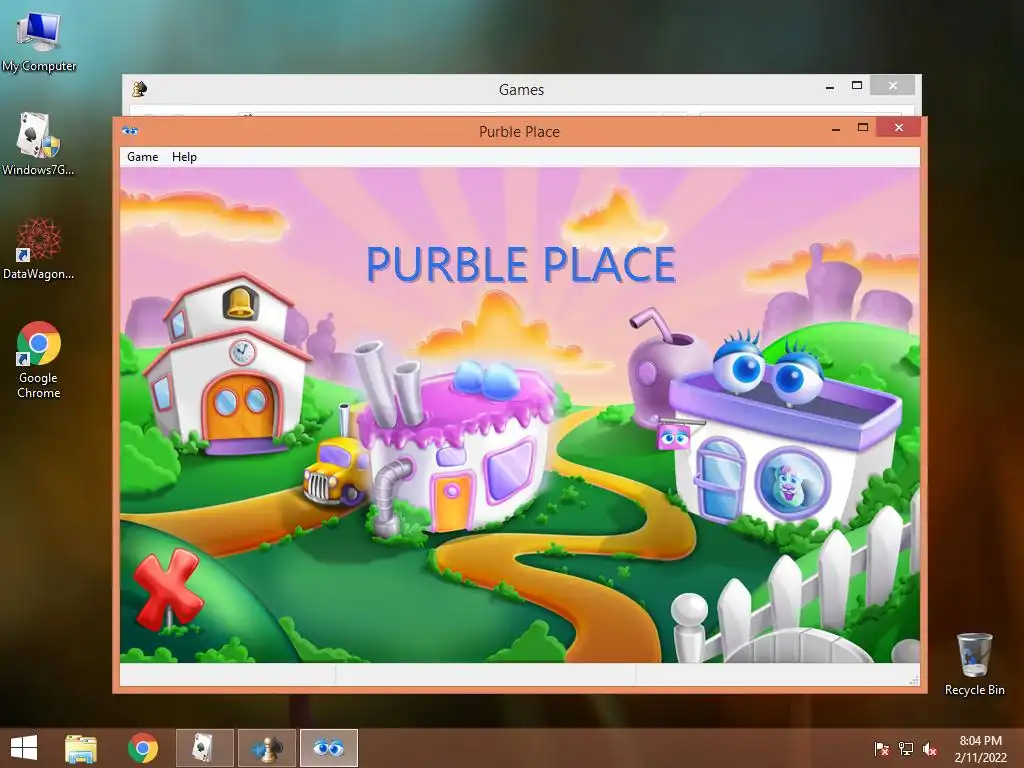Open File Explorer from taskbar
This screenshot has width=1024, height=768.
81,748
